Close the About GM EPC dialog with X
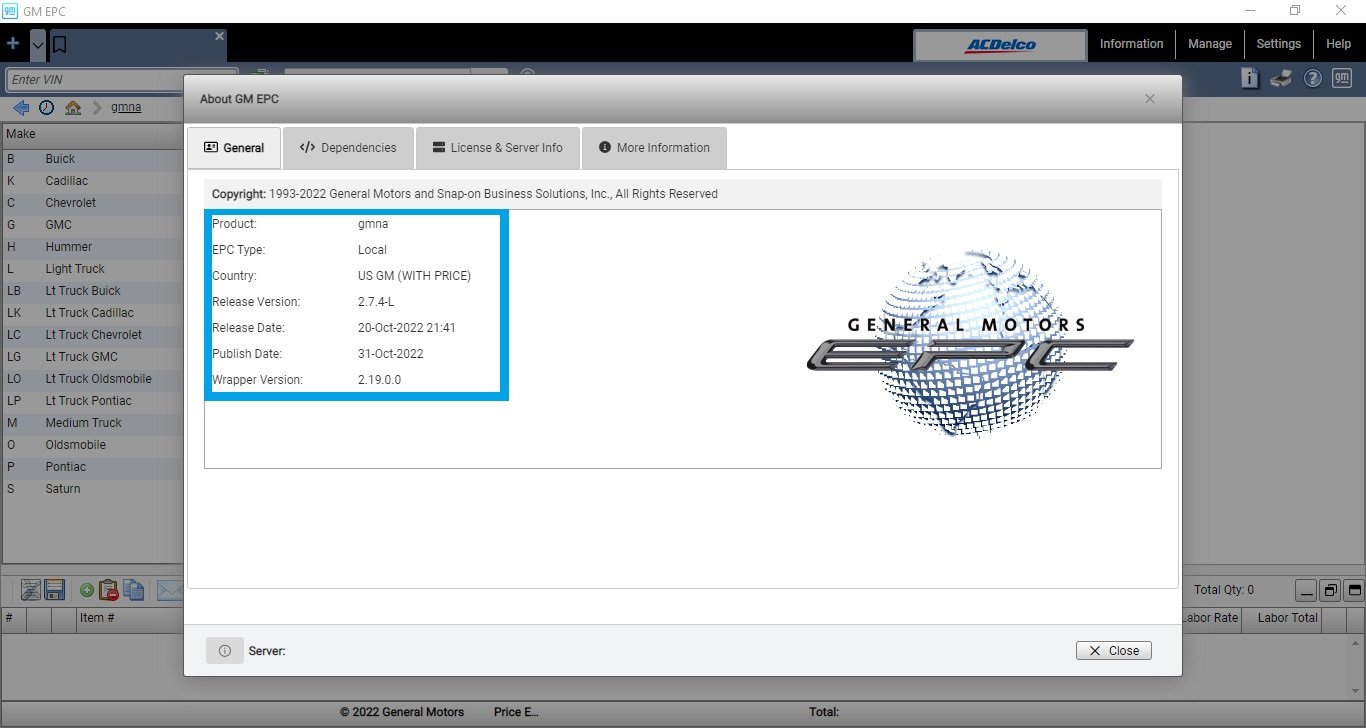 (x=1150, y=99)
